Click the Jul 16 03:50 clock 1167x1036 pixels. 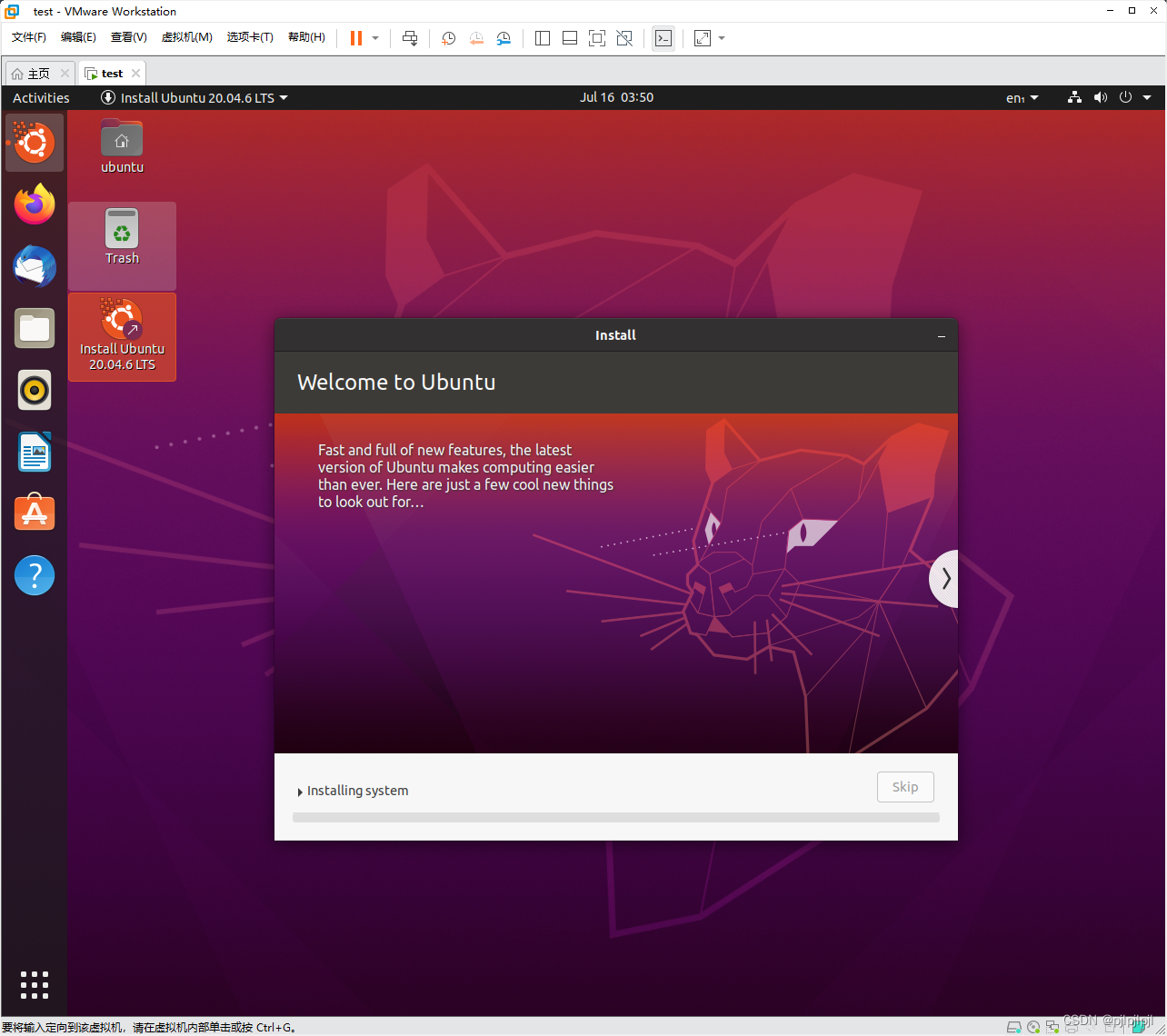(x=616, y=97)
